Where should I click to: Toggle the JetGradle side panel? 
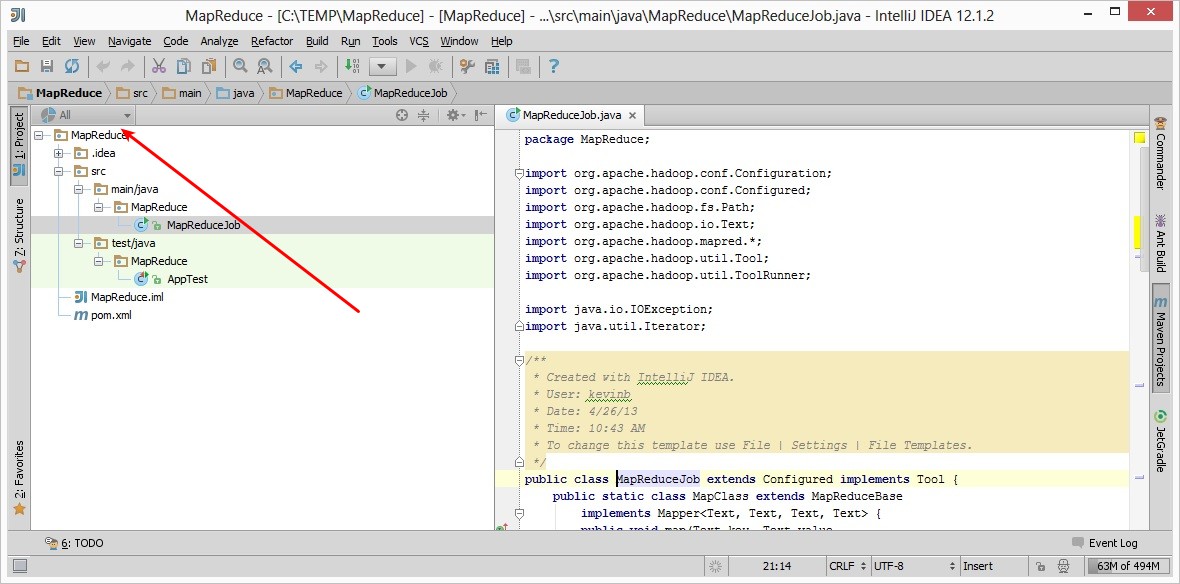tap(1160, 441)
